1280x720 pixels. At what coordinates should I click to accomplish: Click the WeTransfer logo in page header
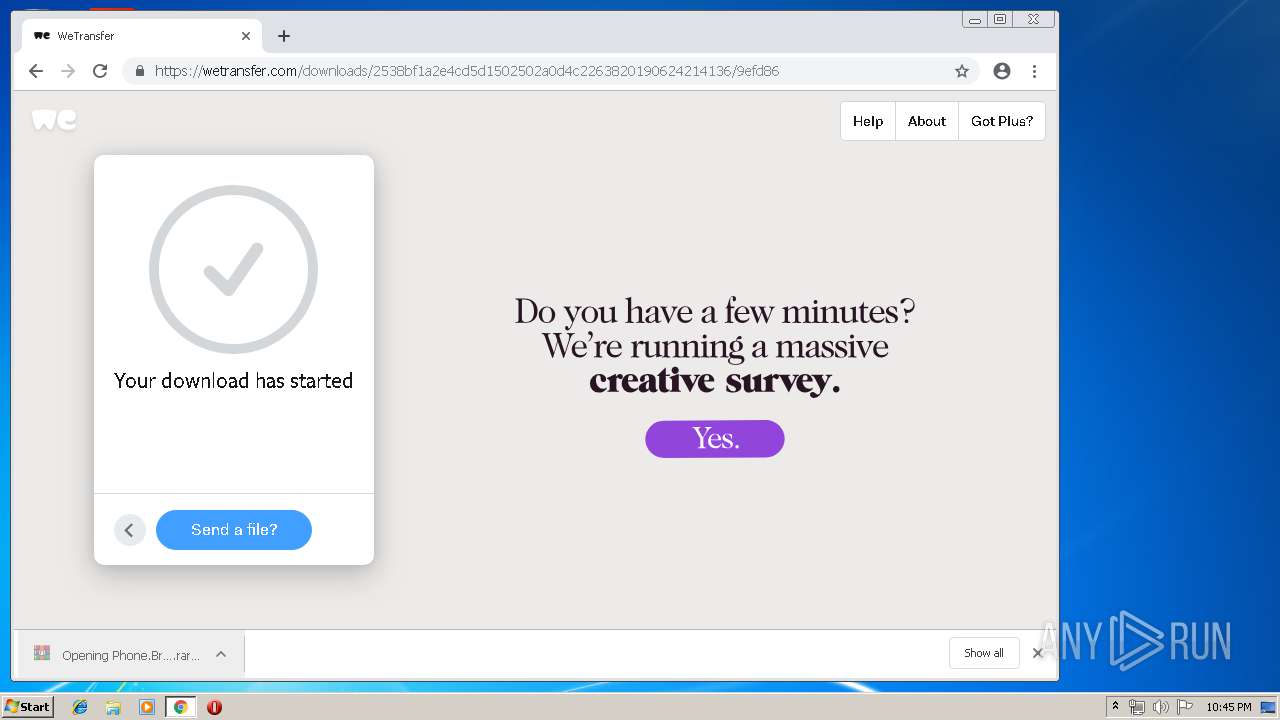click(54, 120)
